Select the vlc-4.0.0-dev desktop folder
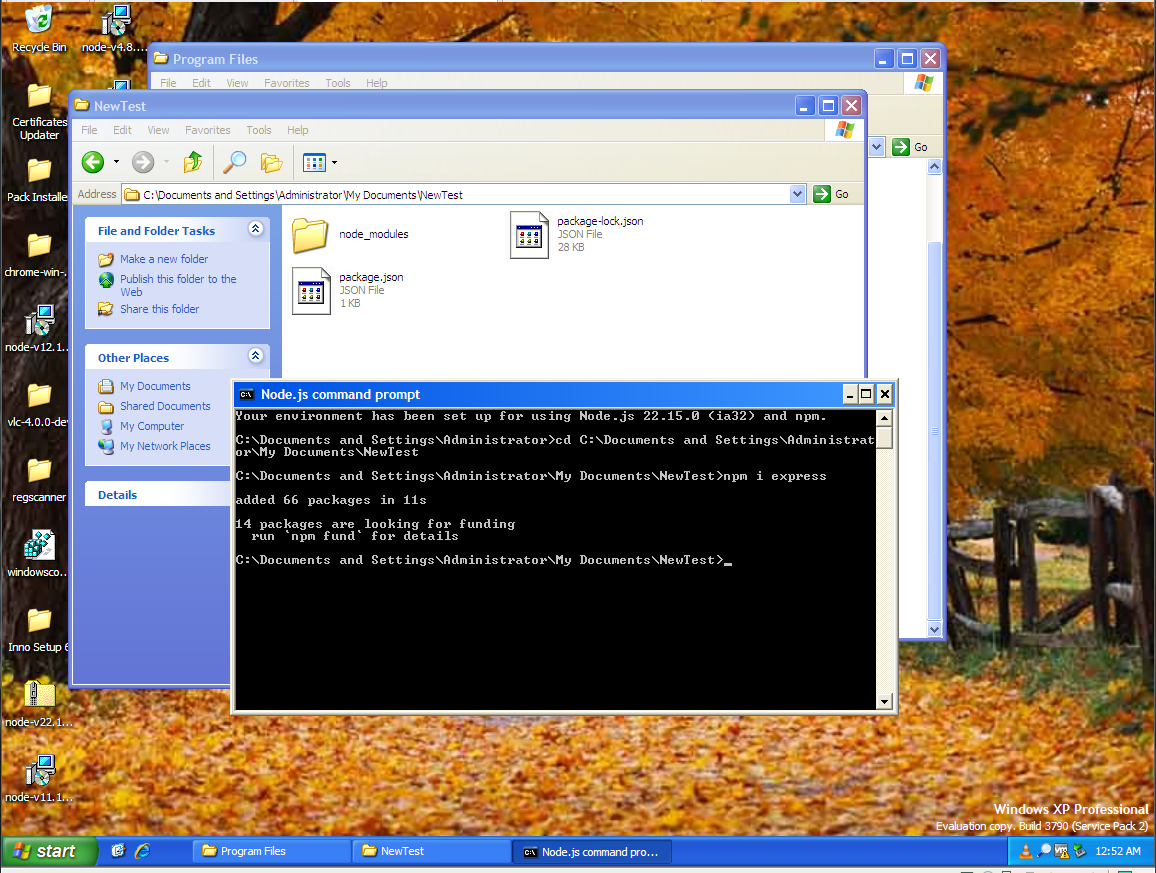 pyautogui.click(x=39, y=396)
